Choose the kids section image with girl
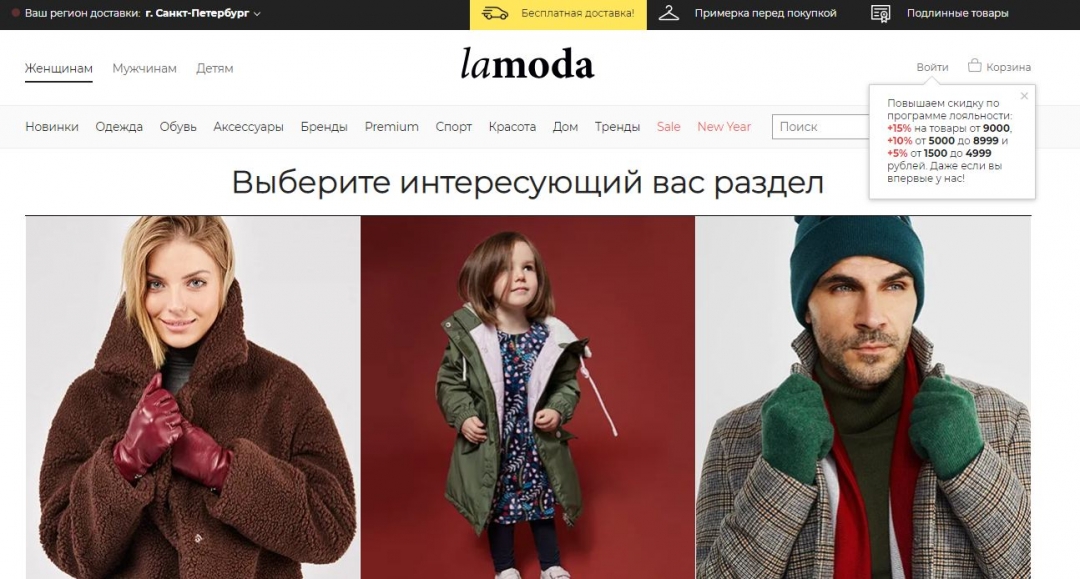Image resolution: width=1080 pixels, height=579 pixels. click(528, 397)
